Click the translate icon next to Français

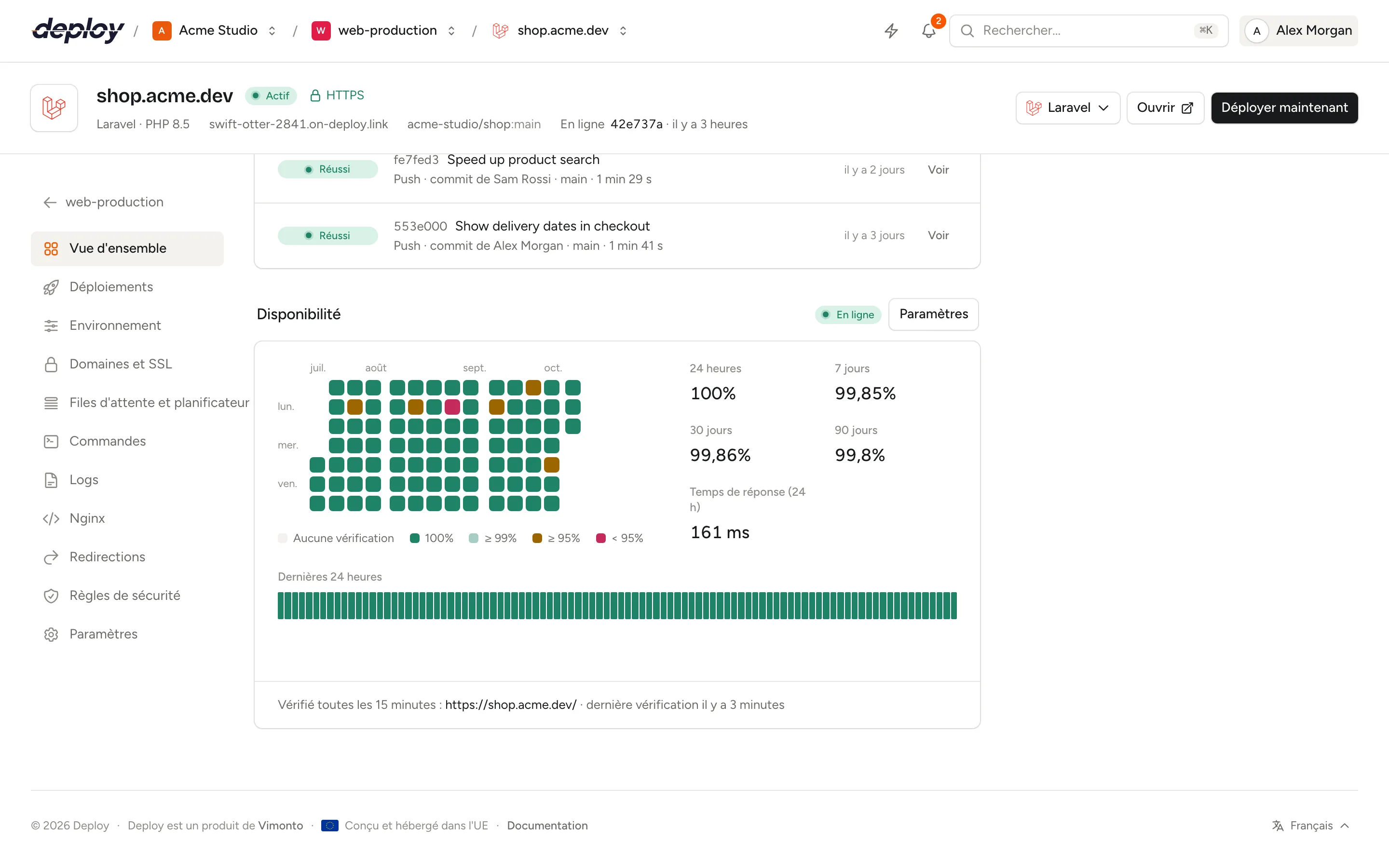1278,826
